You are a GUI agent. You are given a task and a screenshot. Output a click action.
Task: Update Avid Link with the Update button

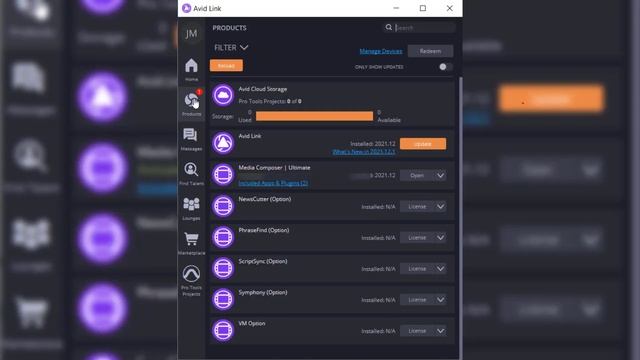(423, 144)
